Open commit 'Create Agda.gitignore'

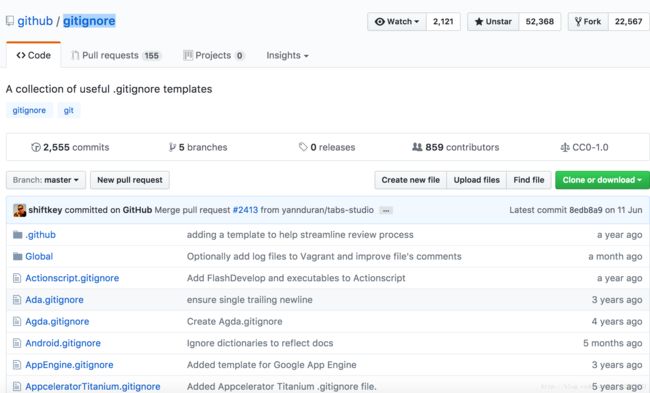click(x=235, y=321)
